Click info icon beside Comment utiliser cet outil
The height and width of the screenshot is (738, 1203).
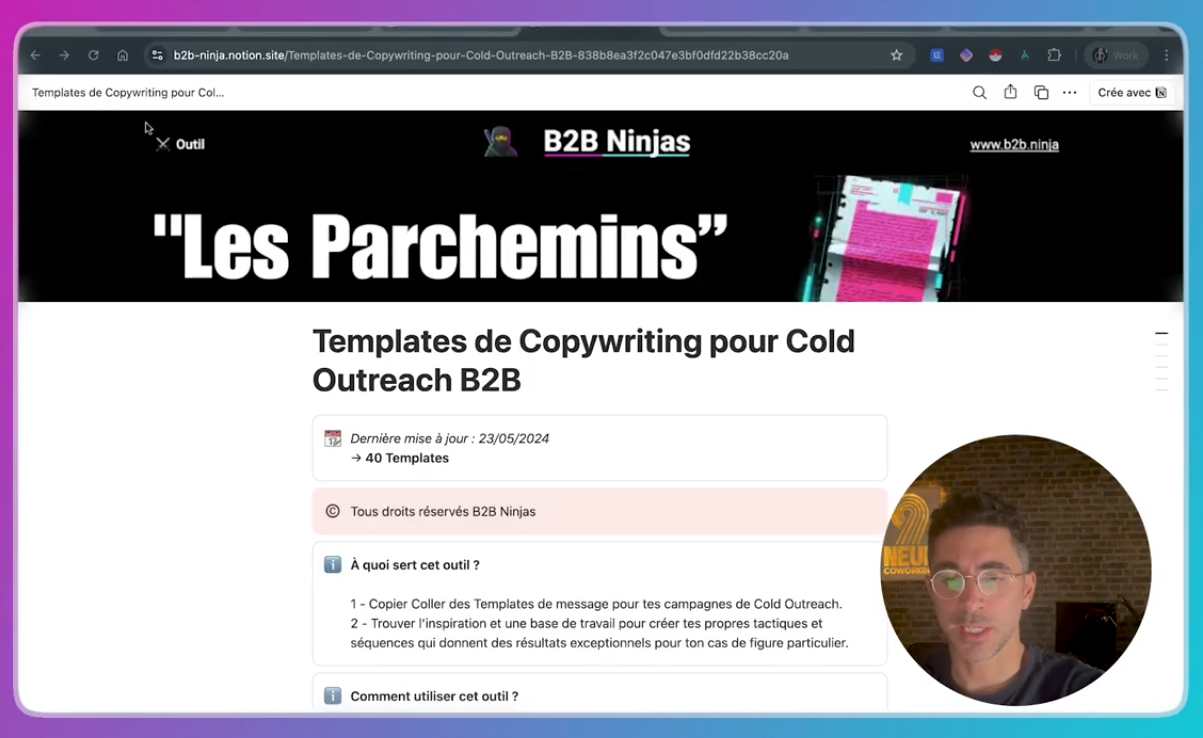coord(333,696)
